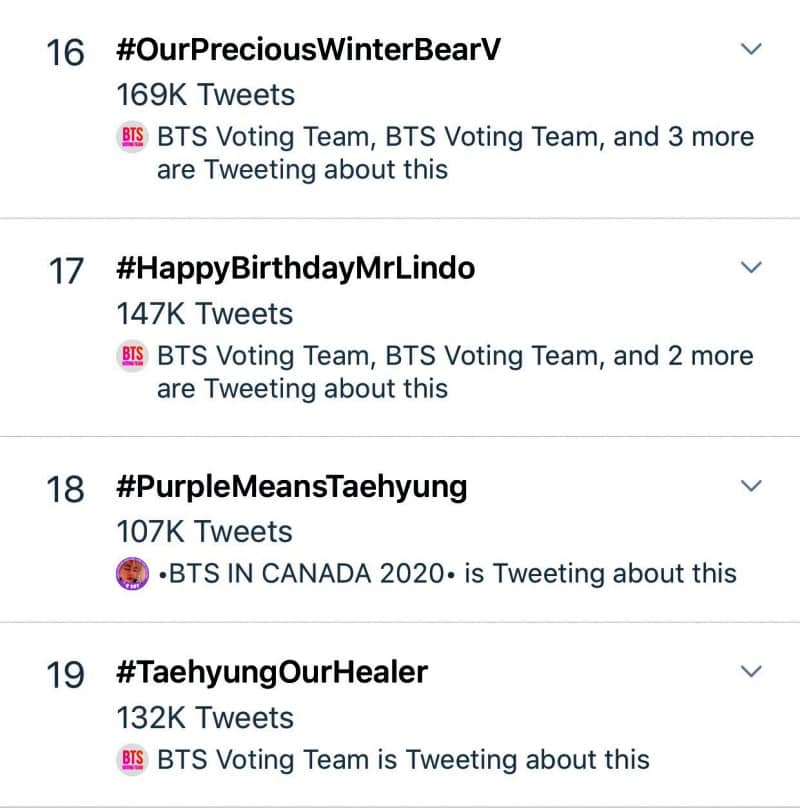Click the 147K Tweets count
Screen dimensions: 800x808
205,313
